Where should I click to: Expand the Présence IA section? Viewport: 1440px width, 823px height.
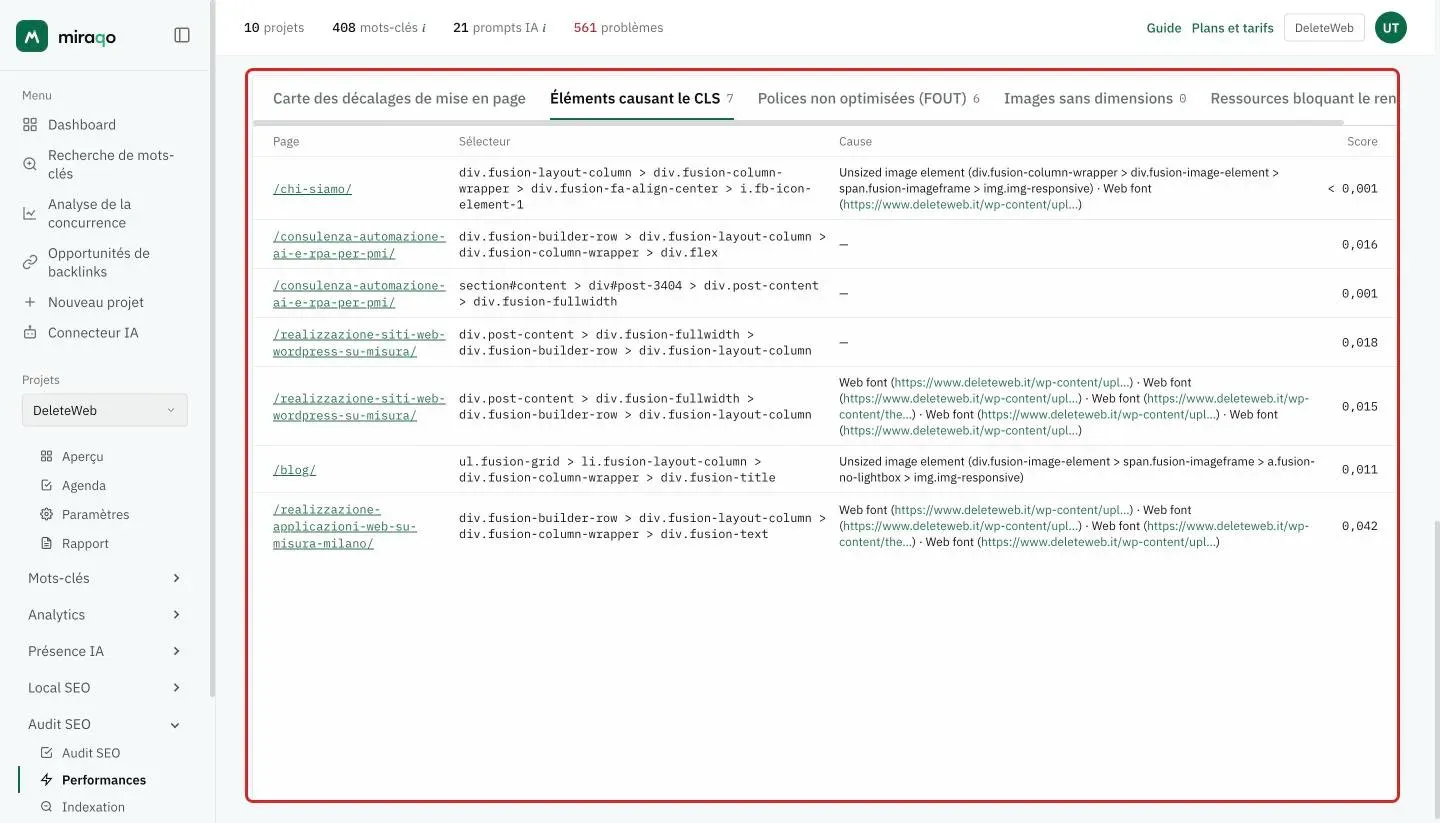(105, 651)
